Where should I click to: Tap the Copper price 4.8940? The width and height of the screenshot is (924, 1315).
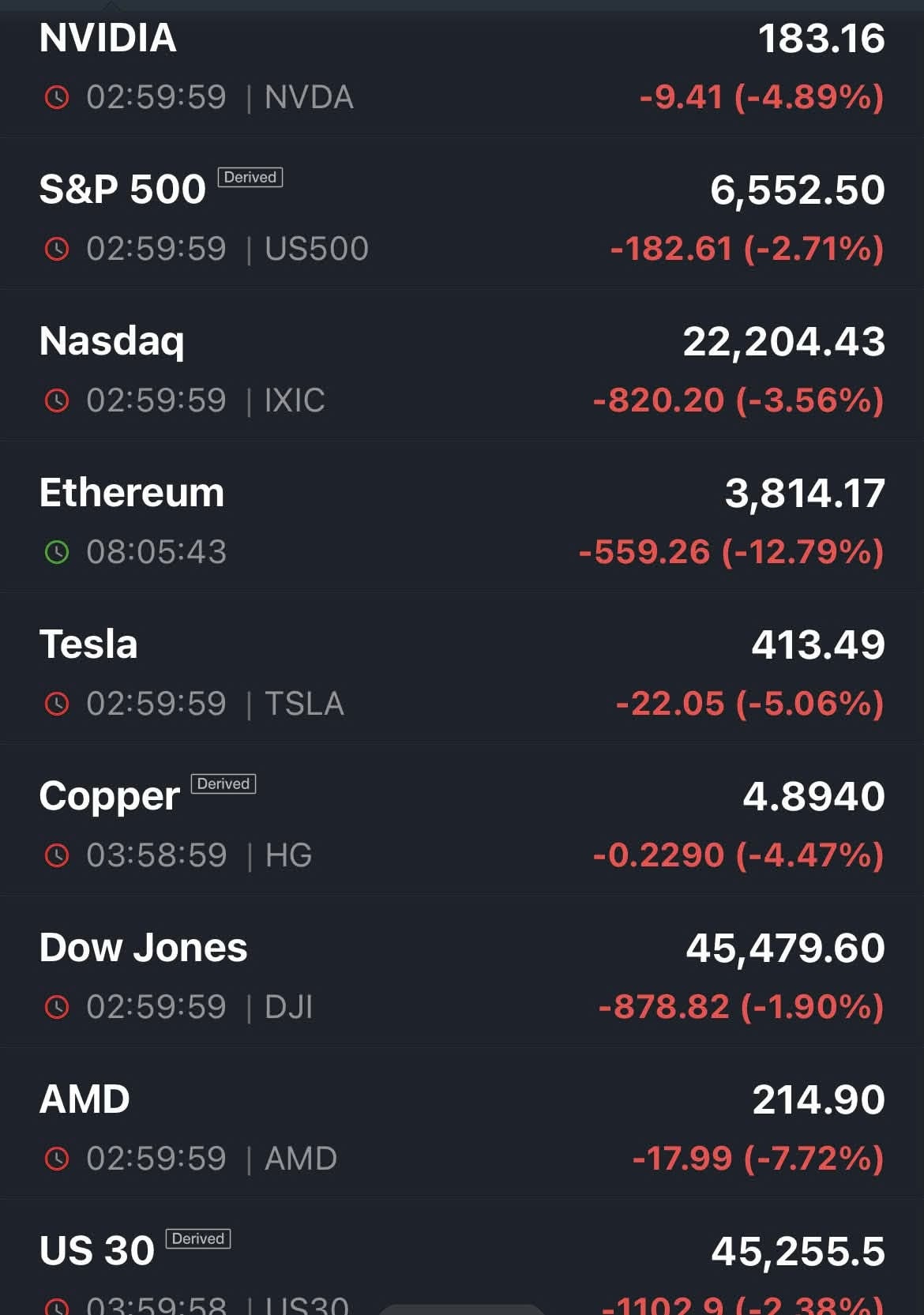pyautogui.click(x=813, y=796)
